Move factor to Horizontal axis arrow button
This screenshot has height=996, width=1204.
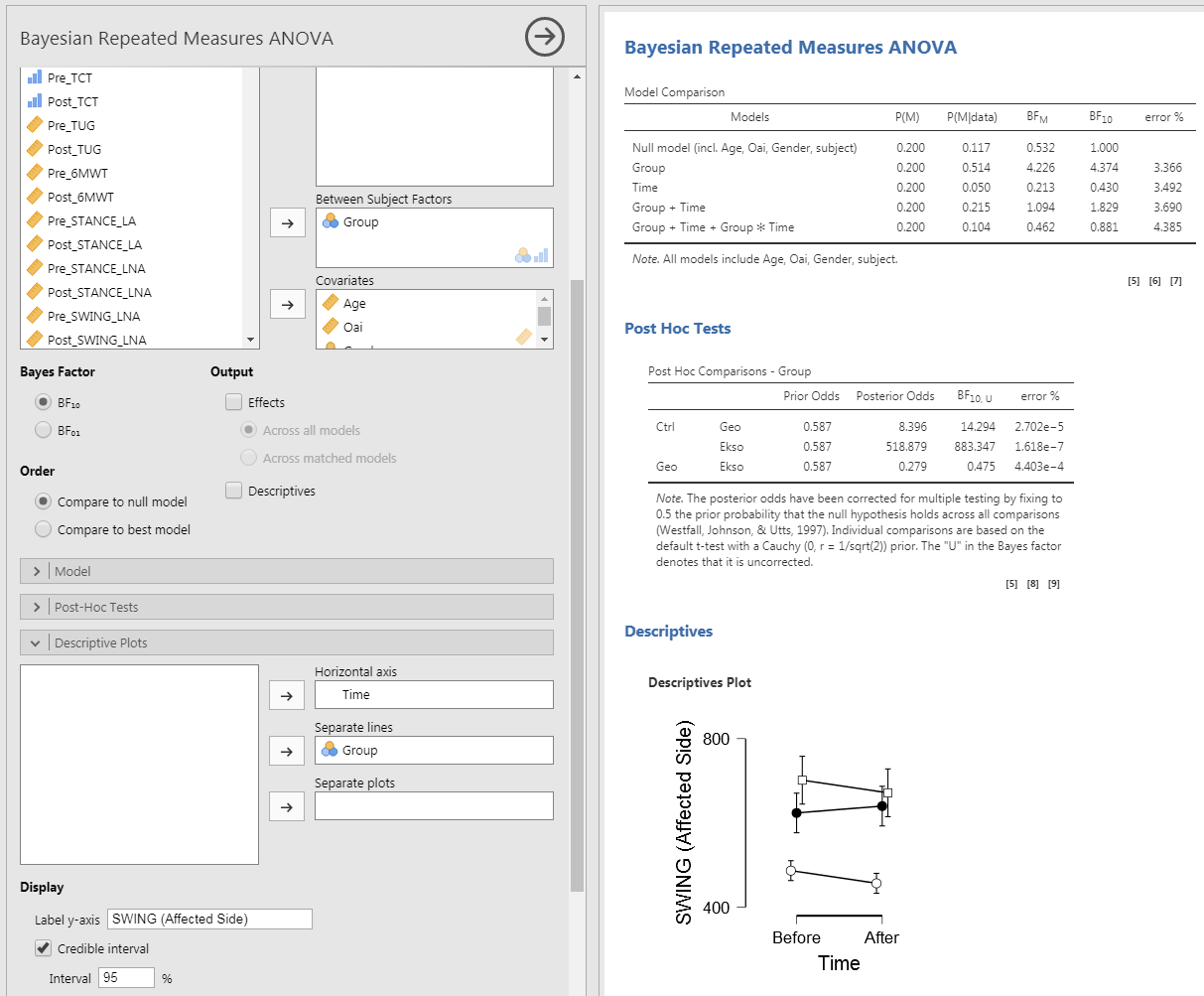[x=287, y=696]
